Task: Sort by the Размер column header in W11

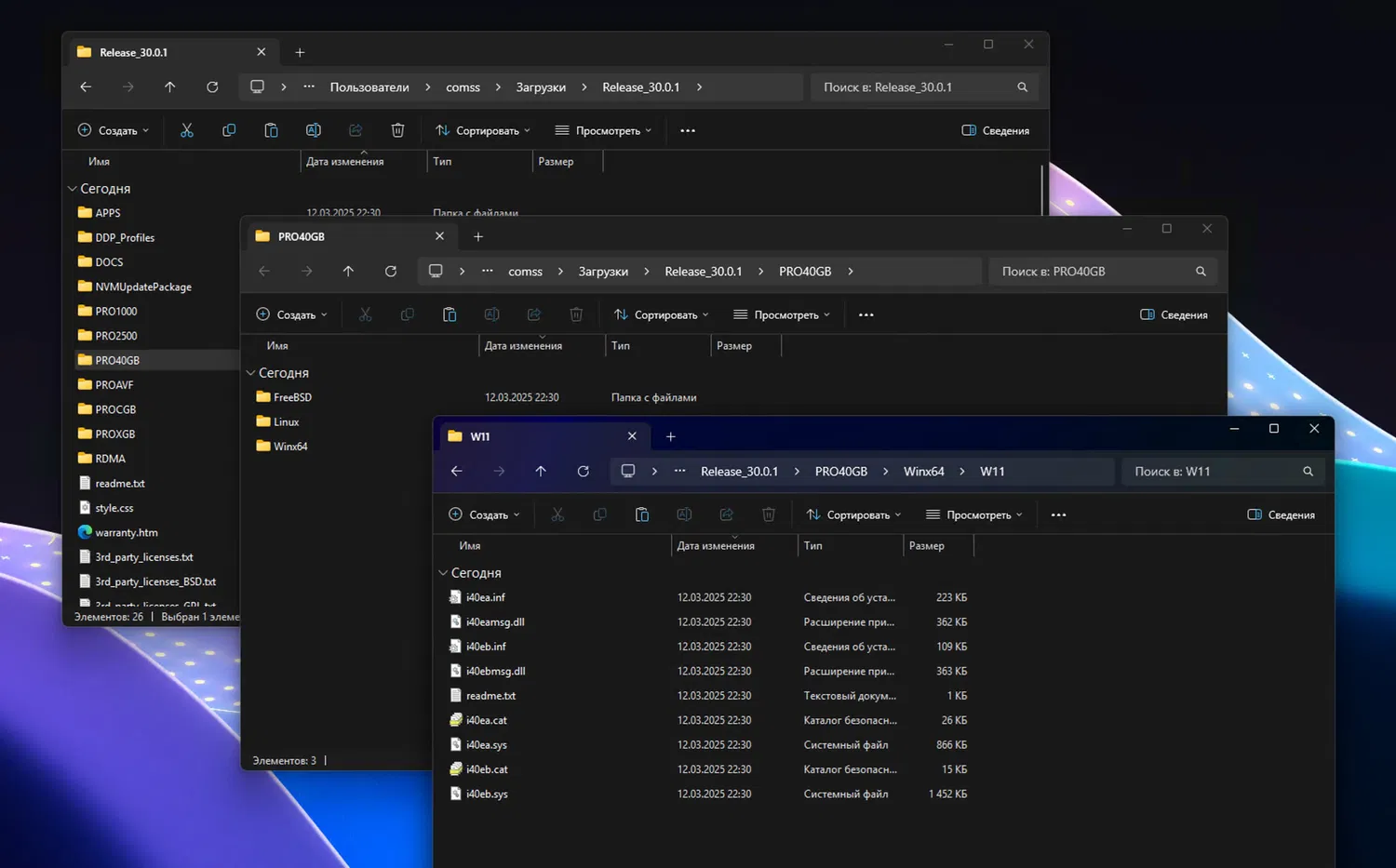Action: point(927,546)
